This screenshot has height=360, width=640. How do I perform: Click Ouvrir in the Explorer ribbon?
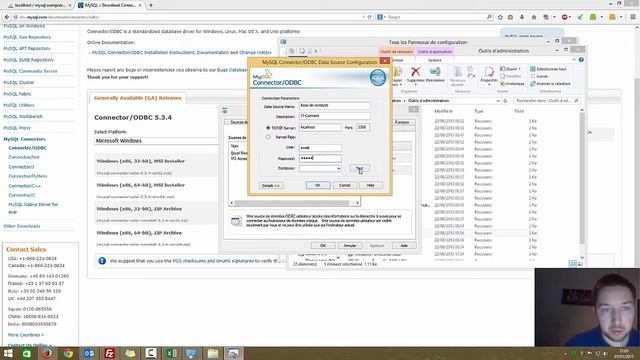pos(510,69)
